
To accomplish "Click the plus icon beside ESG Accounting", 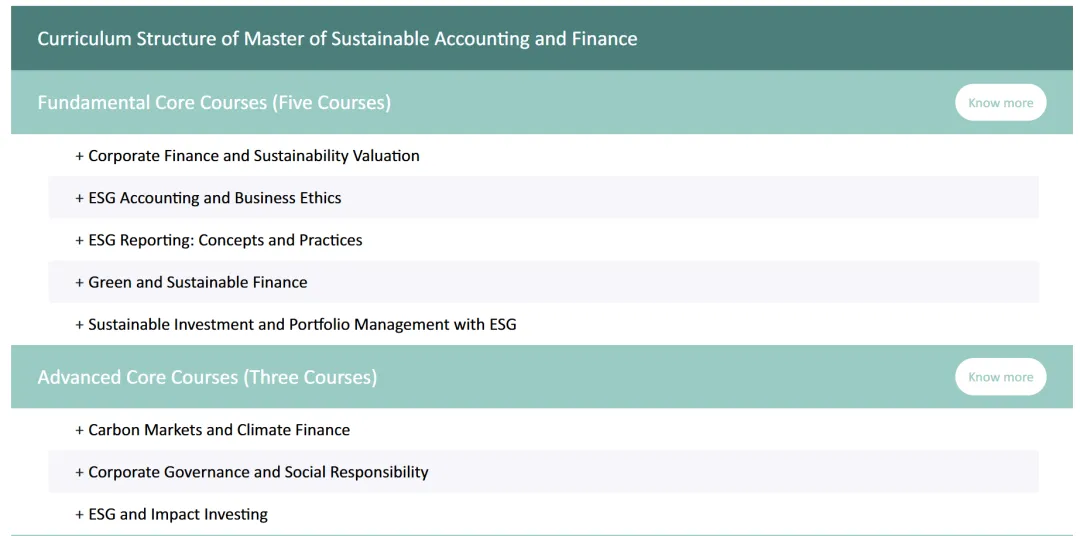I will [x=79, y=198].
